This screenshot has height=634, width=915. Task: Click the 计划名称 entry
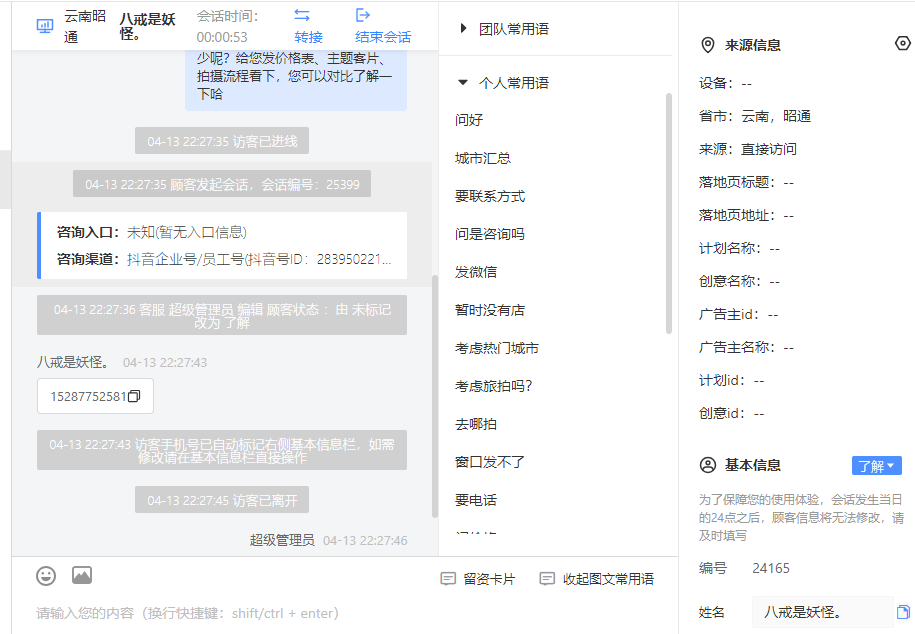click(x=739, y=249)
